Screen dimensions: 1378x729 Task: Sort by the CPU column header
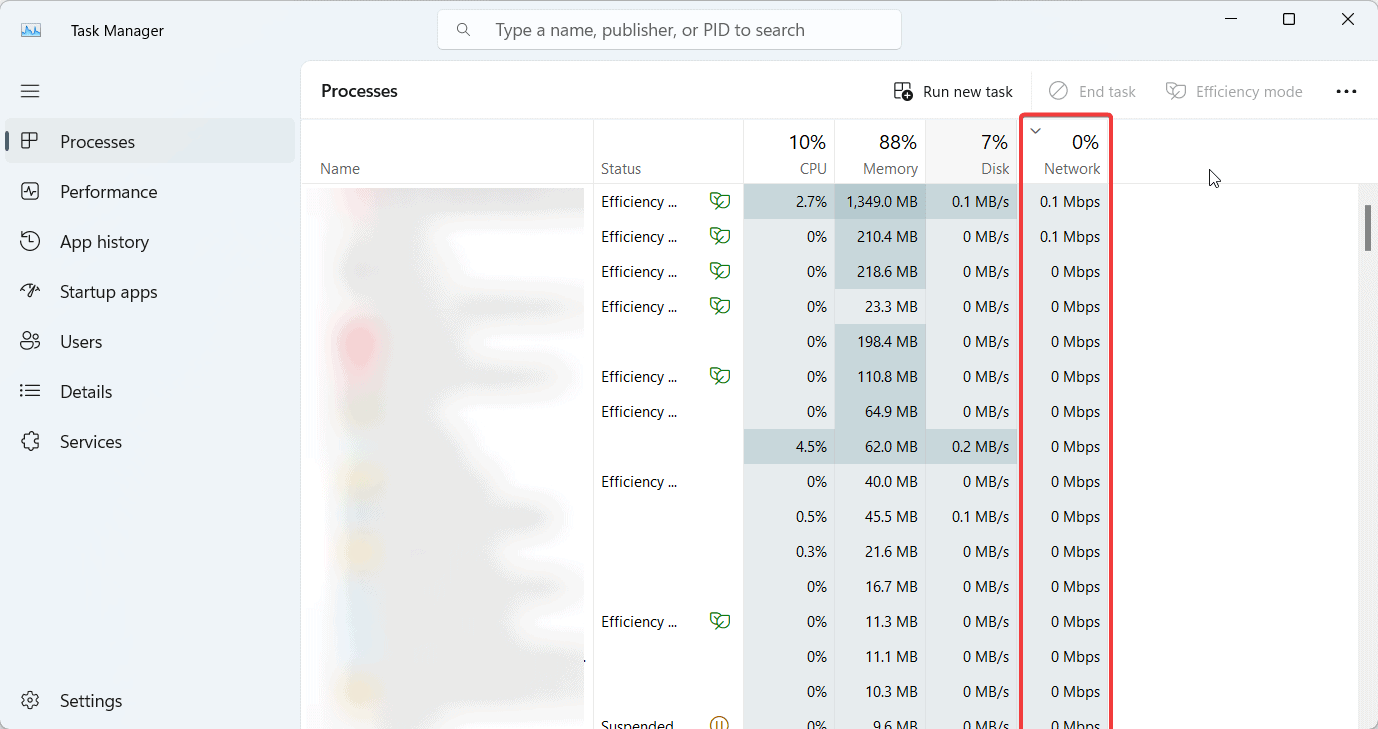(x=789, y=152)
